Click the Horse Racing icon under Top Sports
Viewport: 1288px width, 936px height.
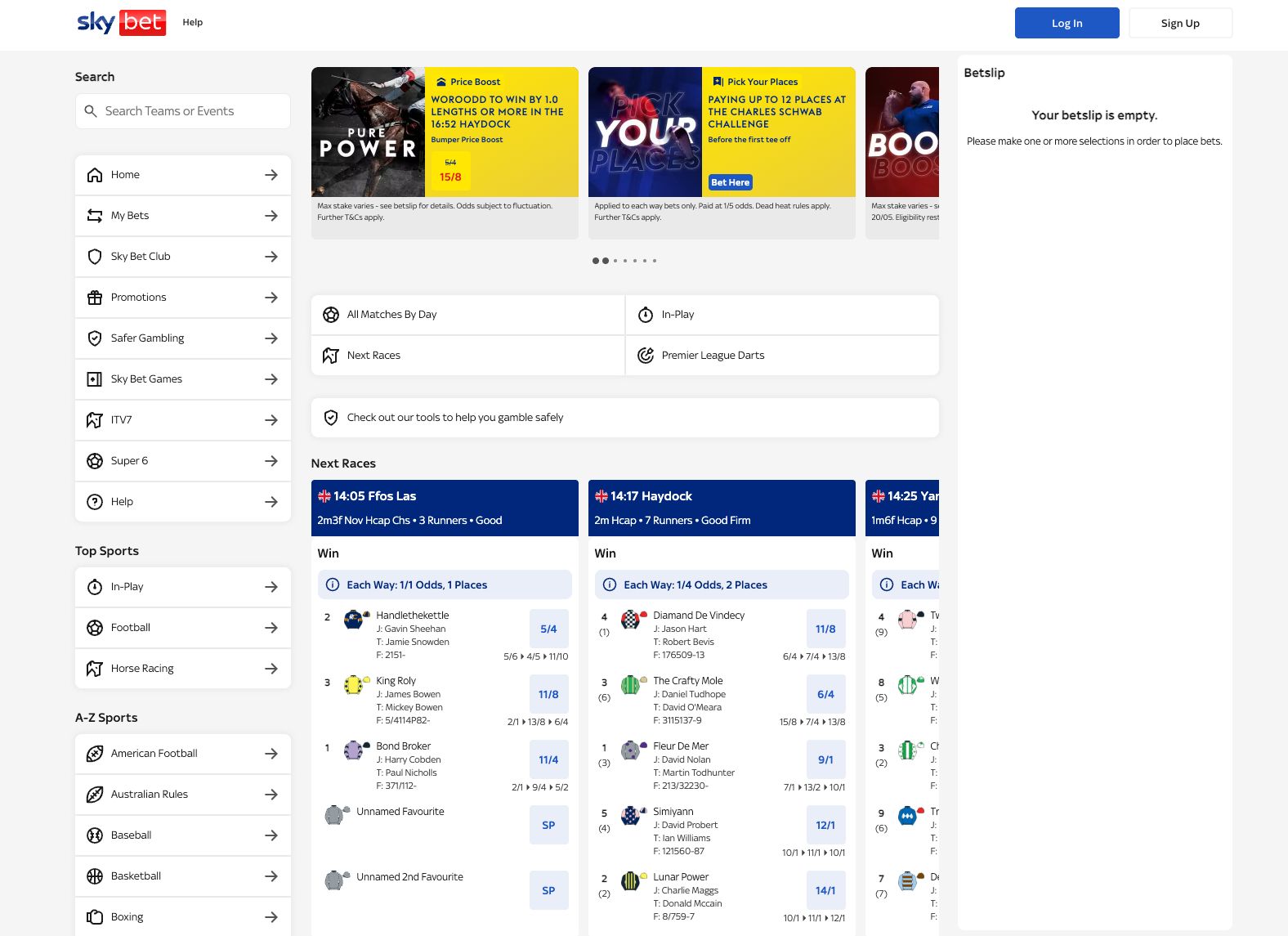click(x=95, y=669)
